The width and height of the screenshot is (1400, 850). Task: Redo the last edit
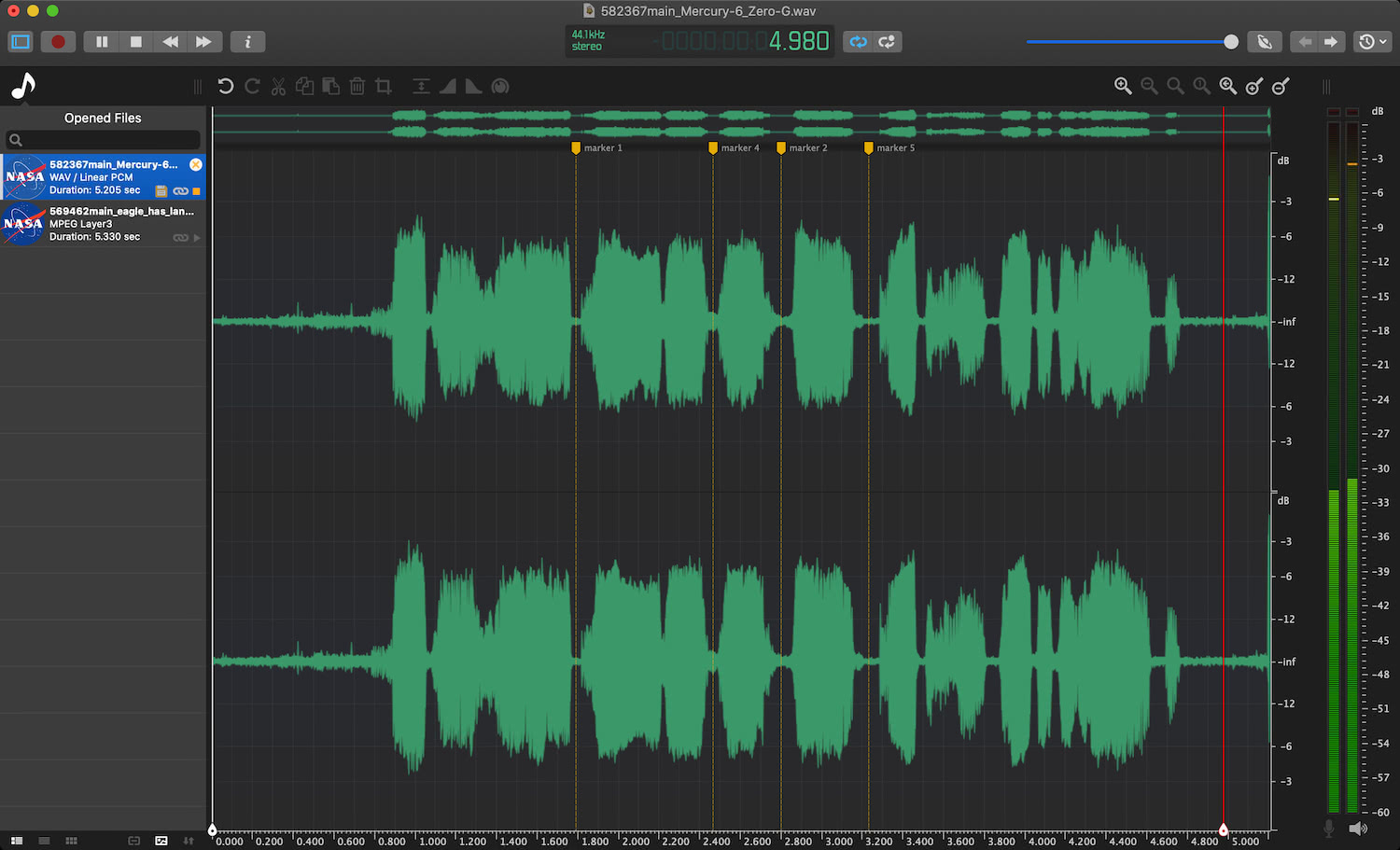[252, 87]
